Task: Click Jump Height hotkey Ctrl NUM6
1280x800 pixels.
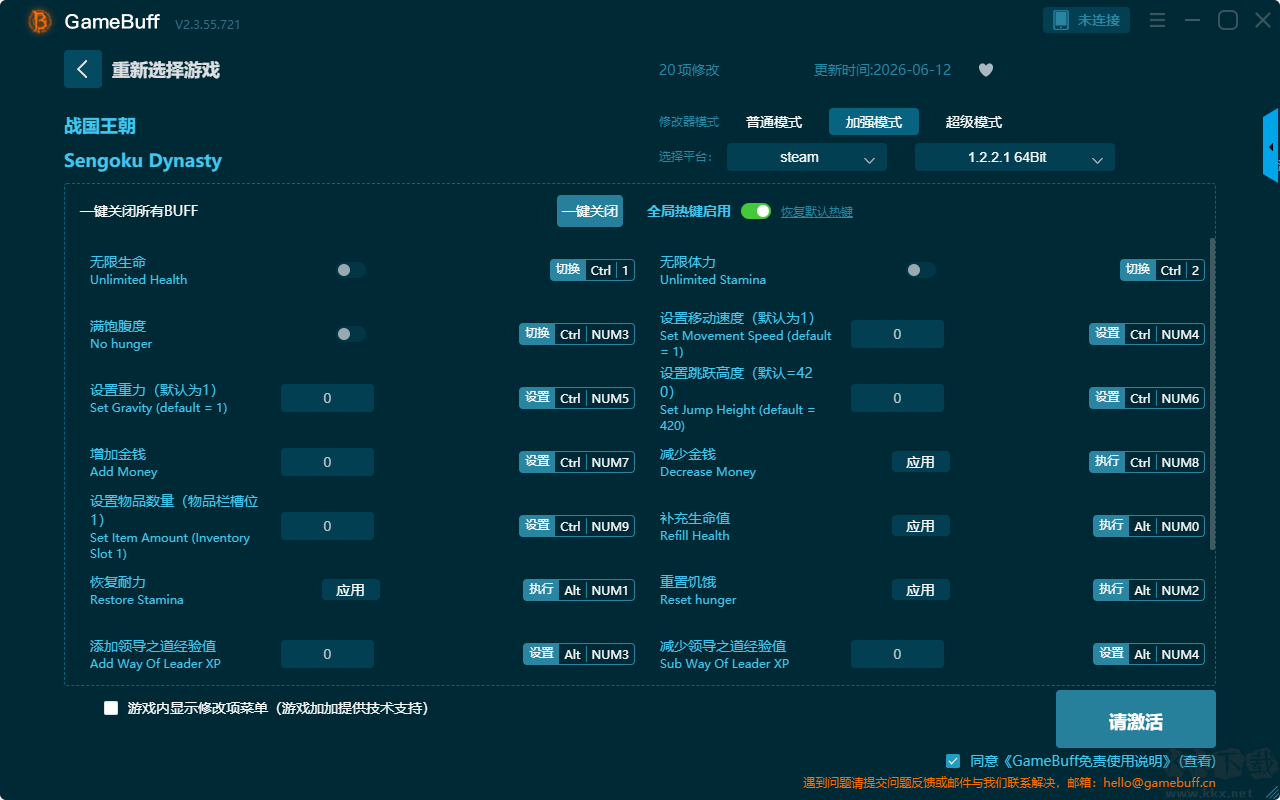Action: click(x=1147, y=398)
